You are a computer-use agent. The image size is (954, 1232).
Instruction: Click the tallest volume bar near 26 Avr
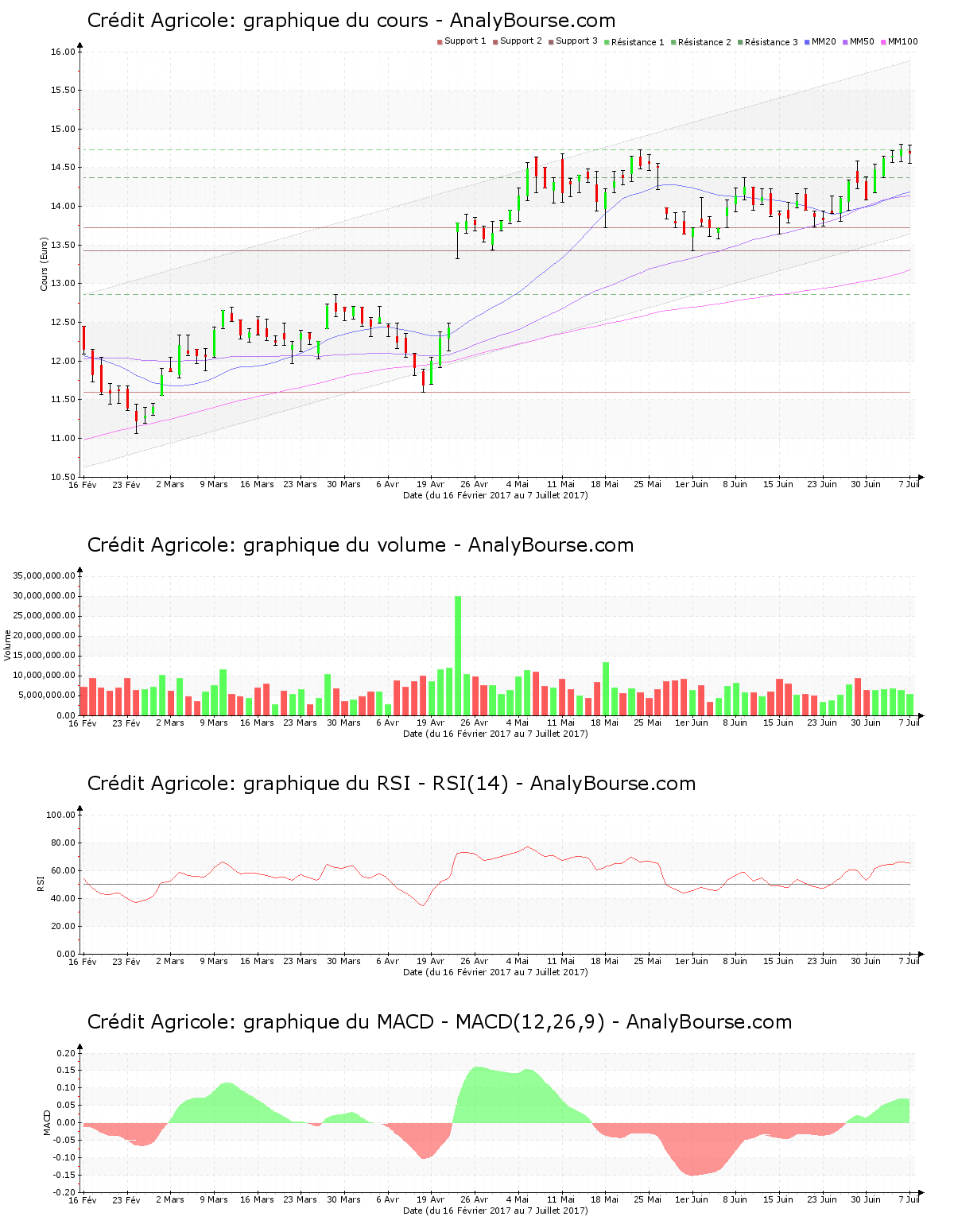coord(458,656)
